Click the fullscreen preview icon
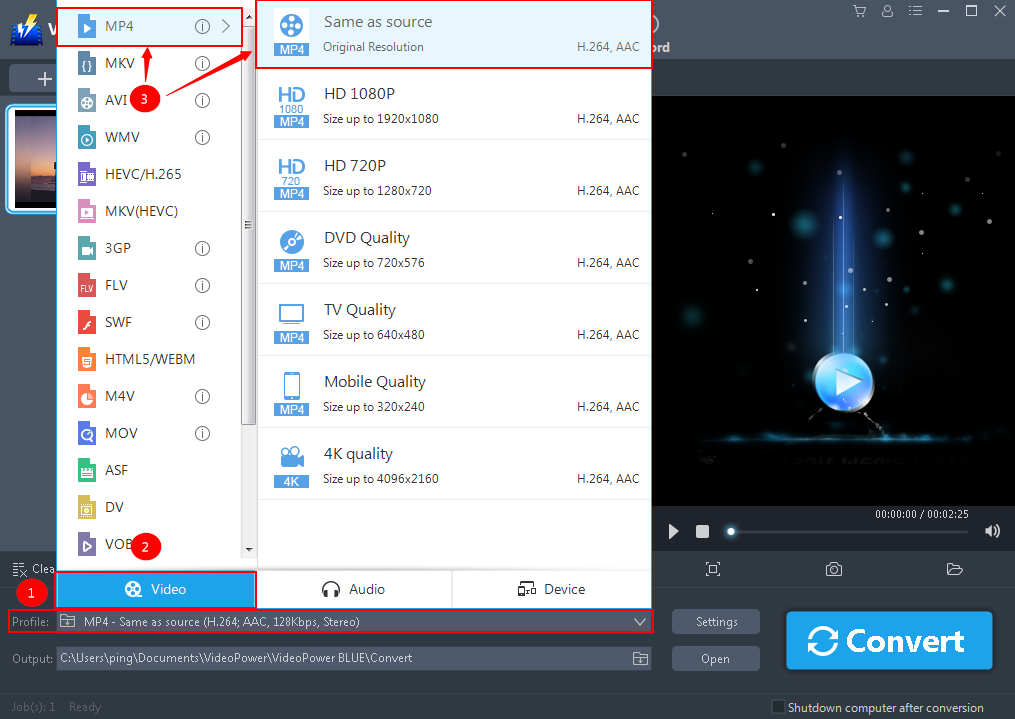 pos(712,568)
